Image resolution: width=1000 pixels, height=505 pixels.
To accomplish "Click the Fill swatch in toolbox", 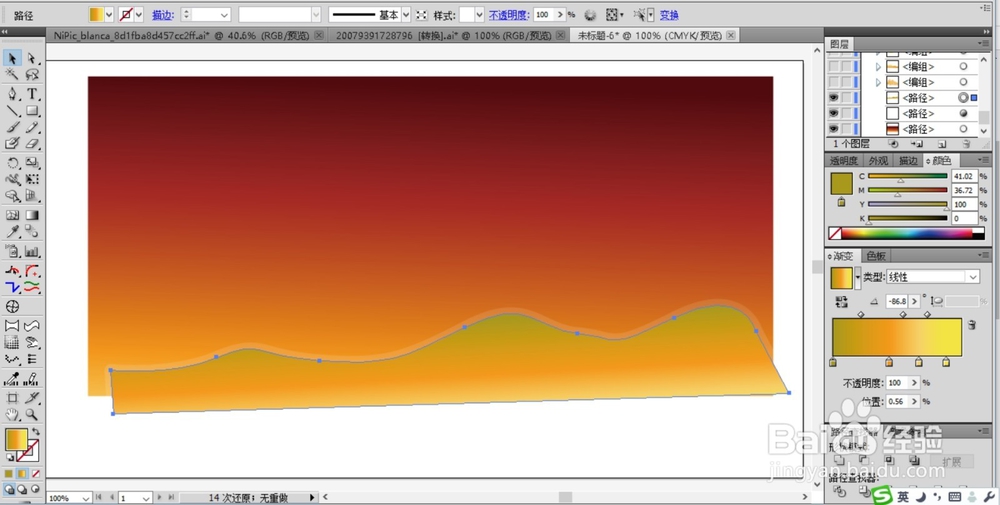I will [x=16, y=440].
